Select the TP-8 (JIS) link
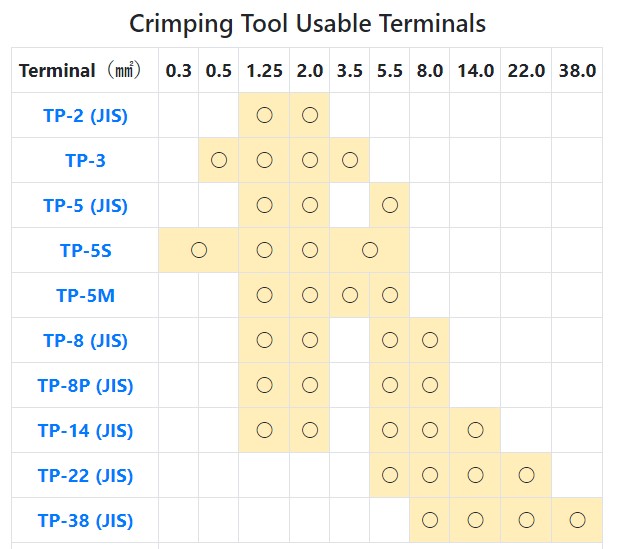The image size is (637, 549). click(85, 340)
